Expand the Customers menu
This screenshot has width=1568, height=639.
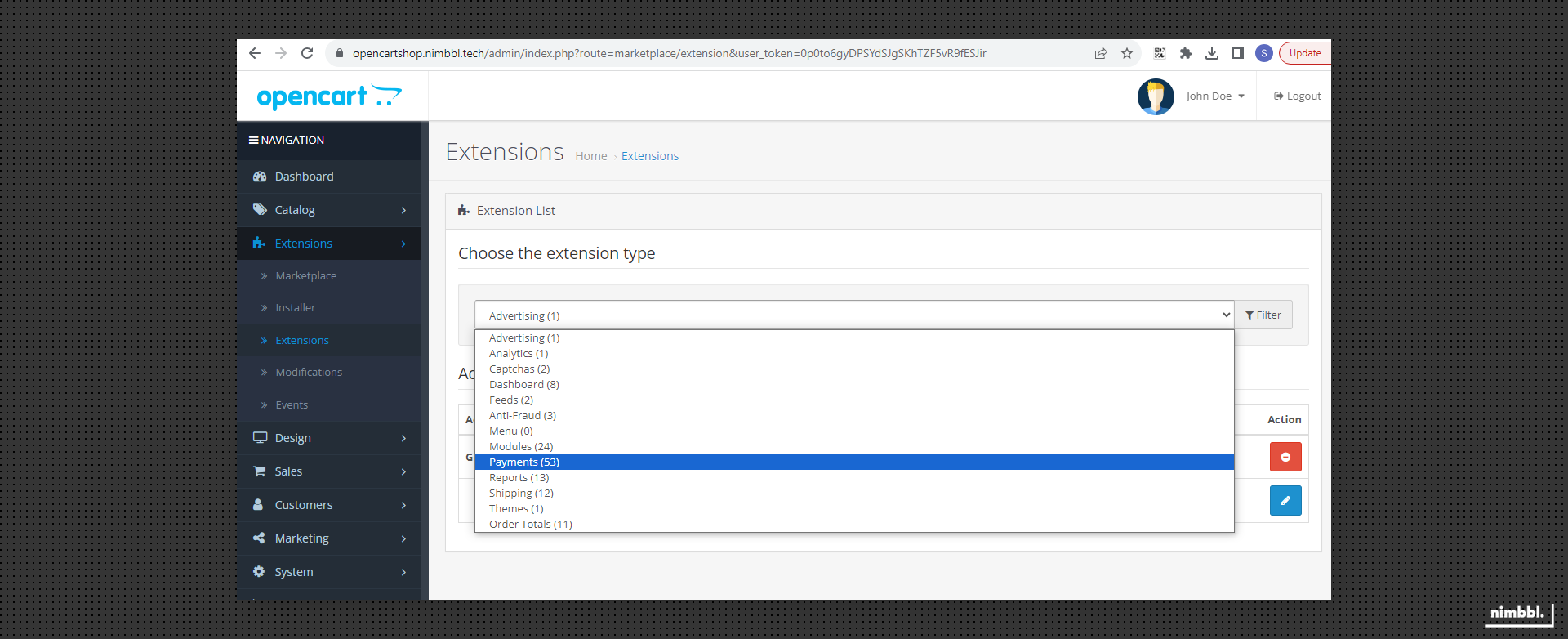tap(328, 505)
